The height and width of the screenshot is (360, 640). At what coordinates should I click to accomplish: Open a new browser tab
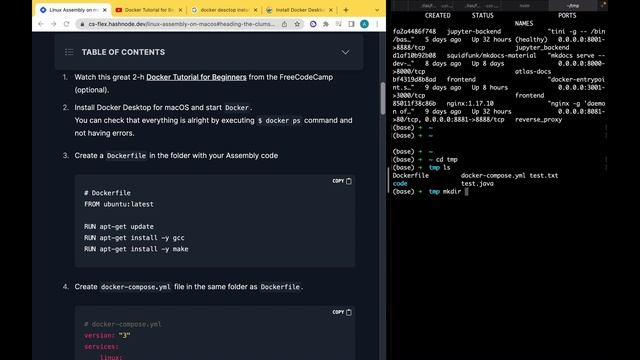click(x=346, y=10)
